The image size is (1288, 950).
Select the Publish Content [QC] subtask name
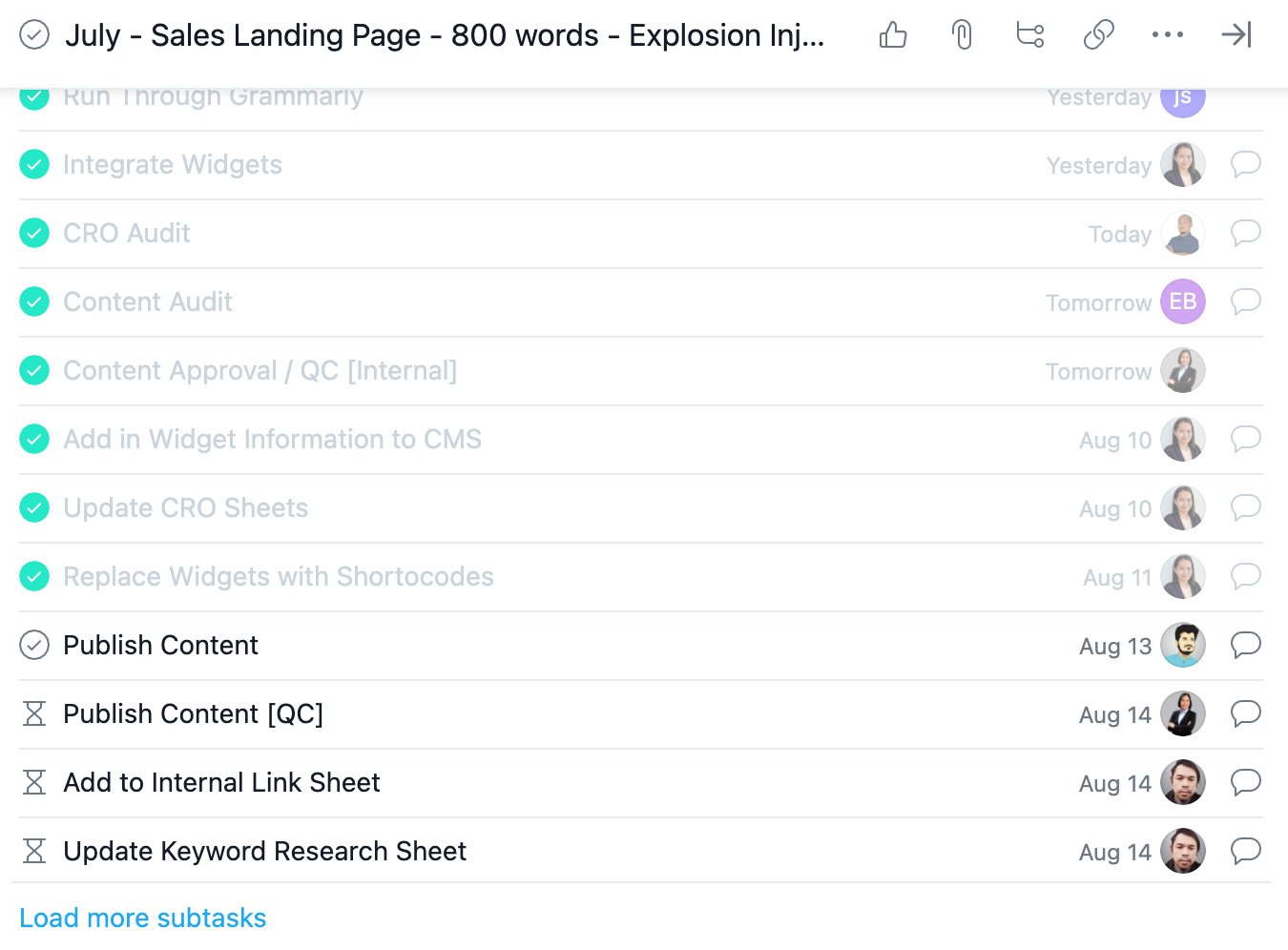tap(194, 714)
